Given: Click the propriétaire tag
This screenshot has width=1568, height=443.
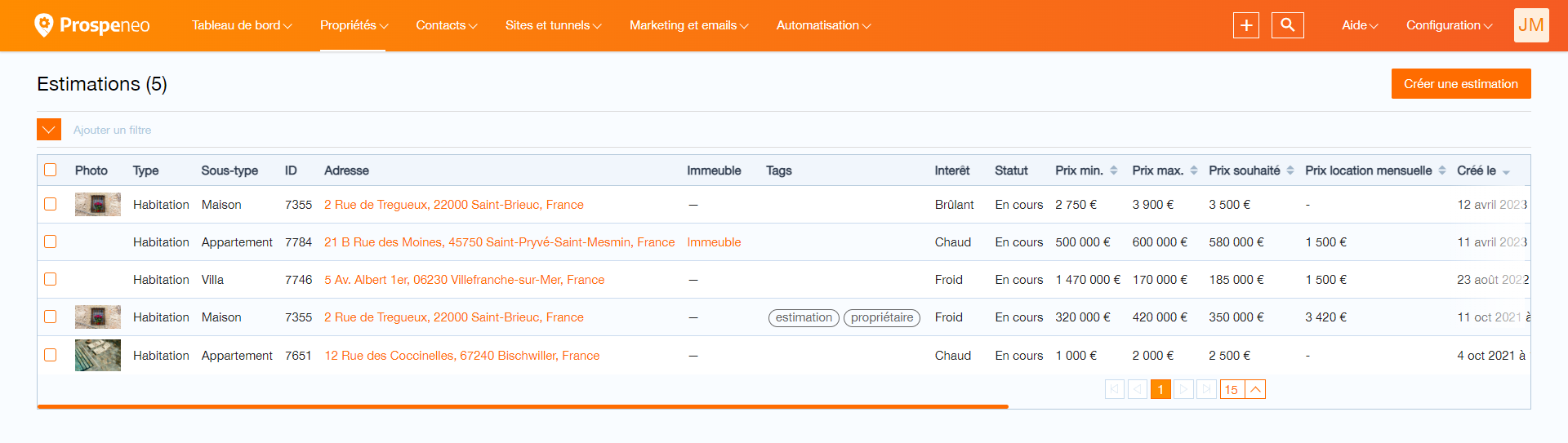Looking at the screenshot, I should tap(882, 317).
